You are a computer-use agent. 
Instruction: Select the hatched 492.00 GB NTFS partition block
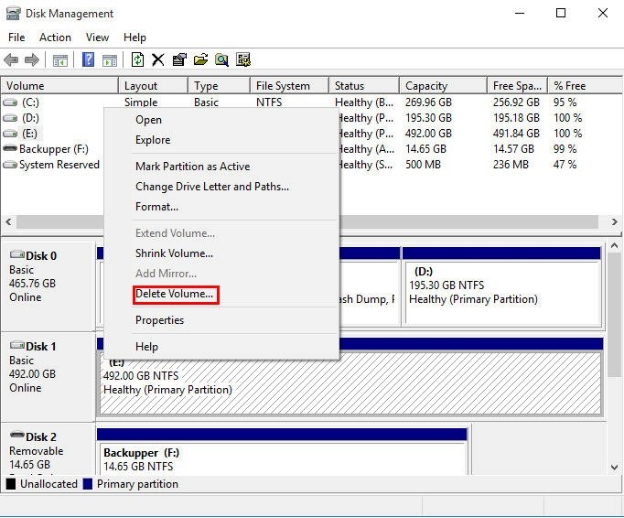tap(350, 384)
